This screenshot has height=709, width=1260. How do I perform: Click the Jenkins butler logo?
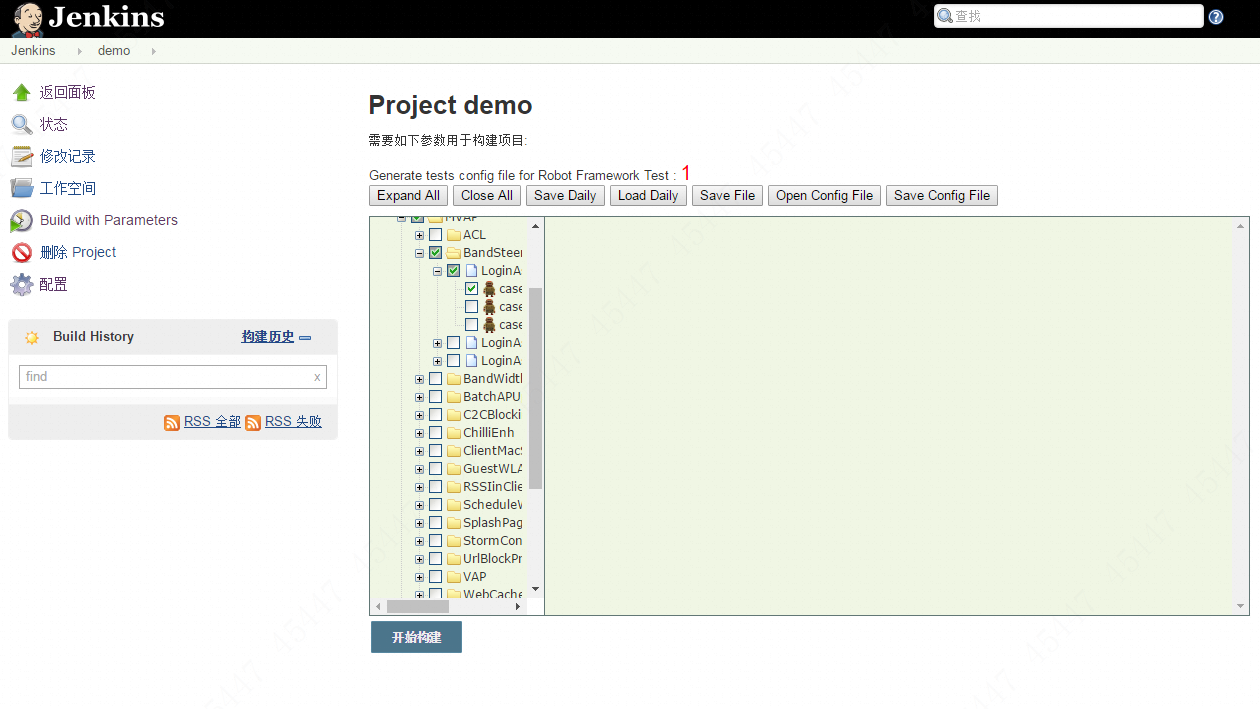click(27, 19)
